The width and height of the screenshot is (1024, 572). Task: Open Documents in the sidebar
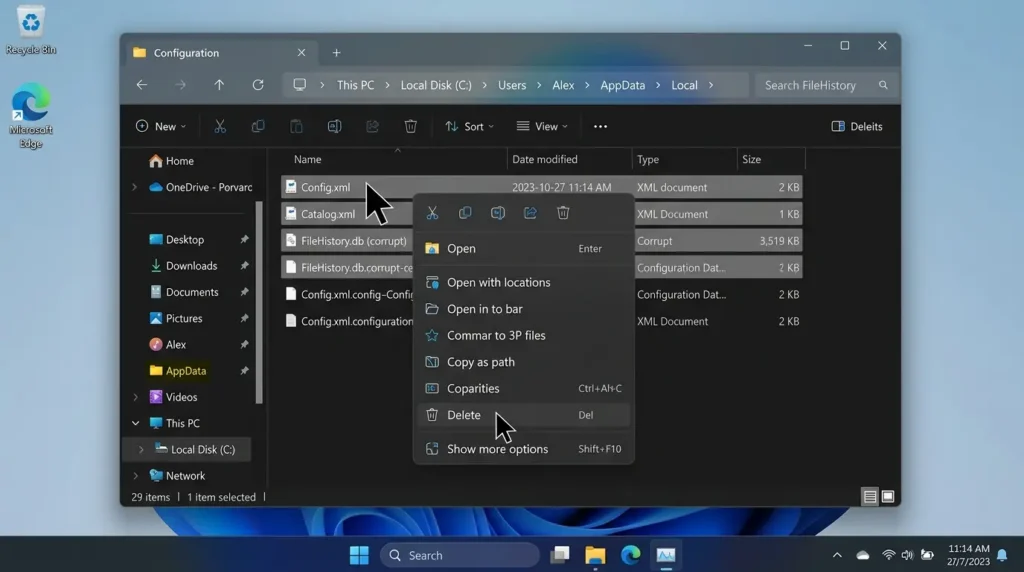click(x=192, y=292)
